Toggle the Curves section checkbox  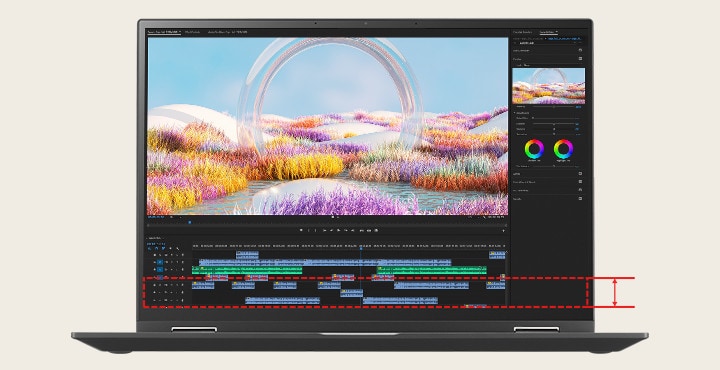(x=580, y=174)
